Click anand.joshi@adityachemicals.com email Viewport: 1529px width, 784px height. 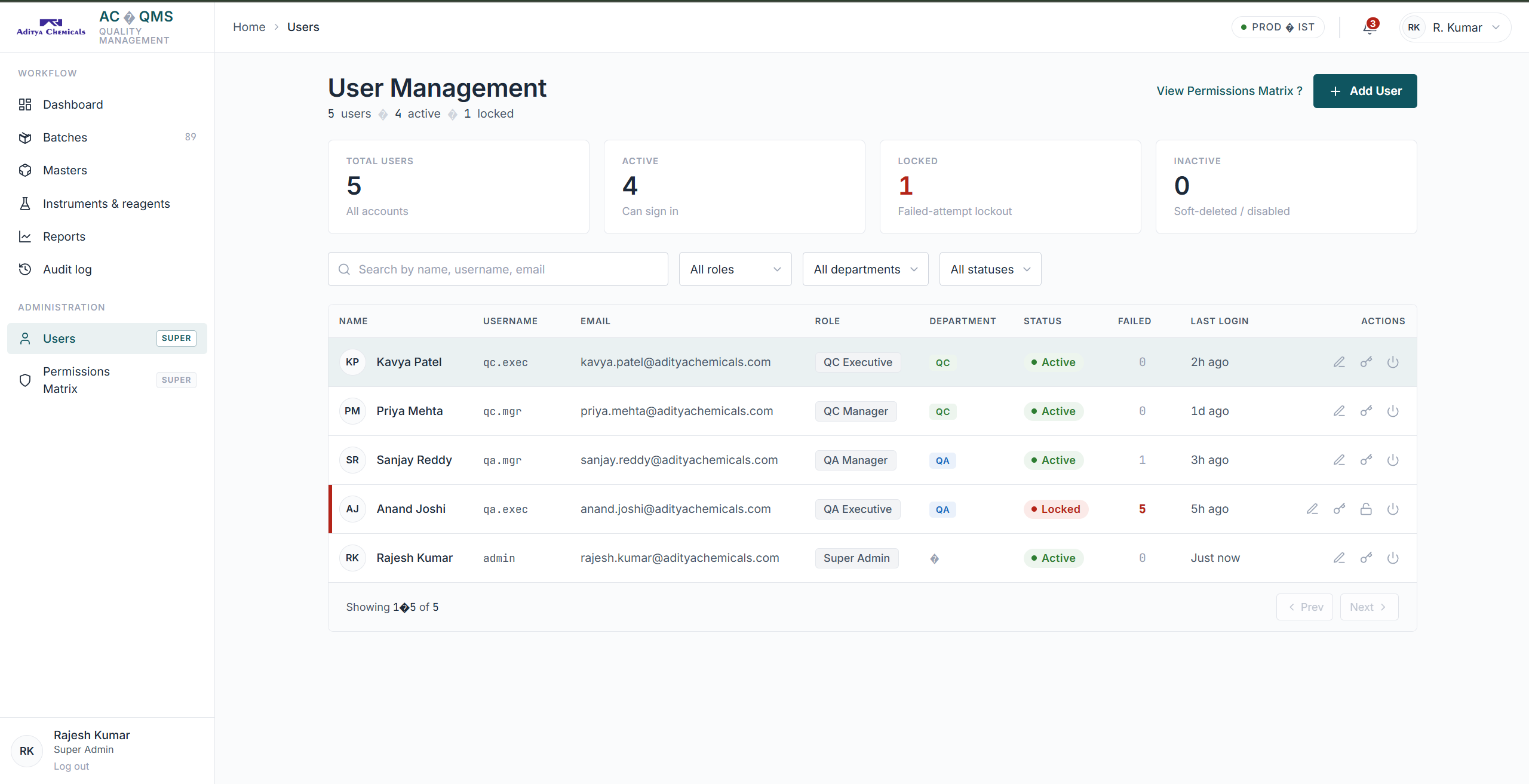676,509
